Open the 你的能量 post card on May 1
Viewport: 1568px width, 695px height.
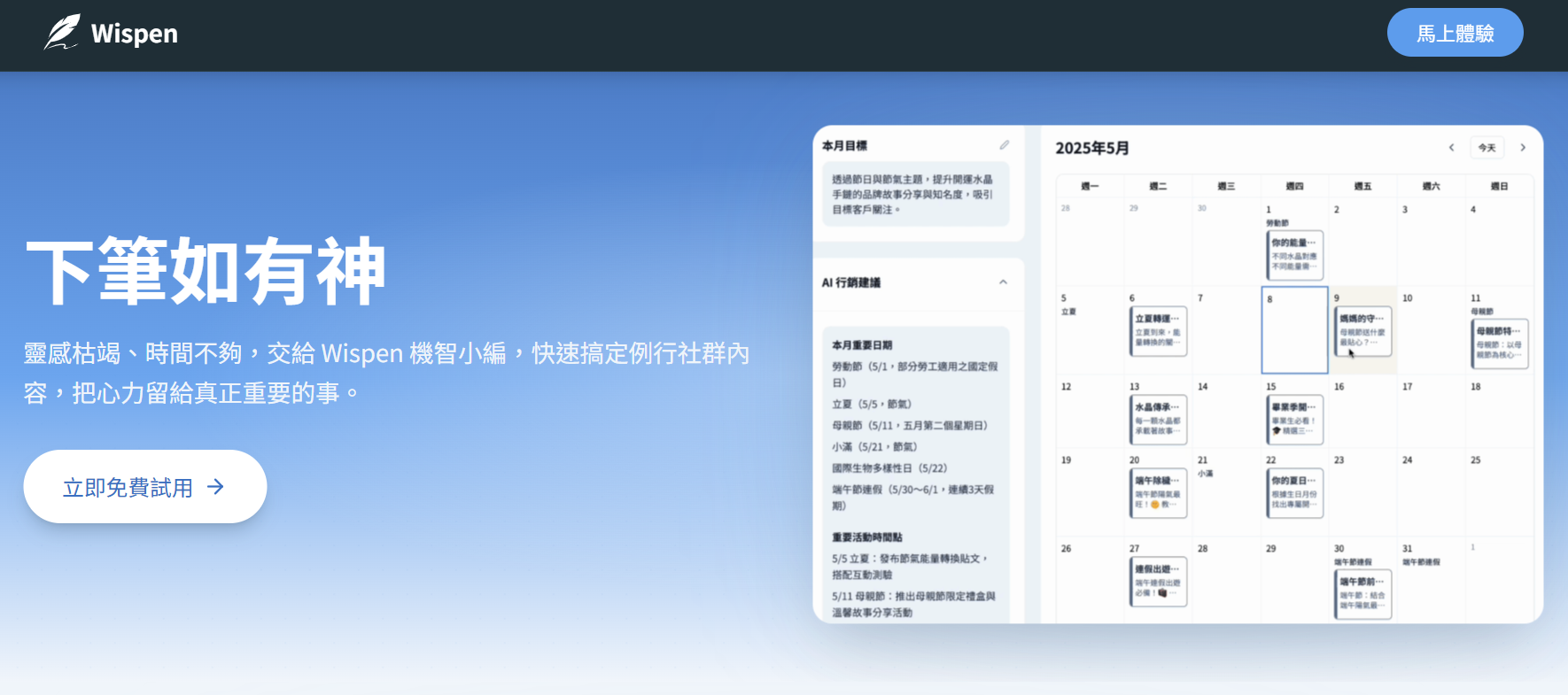click(x=1294, y=255)
